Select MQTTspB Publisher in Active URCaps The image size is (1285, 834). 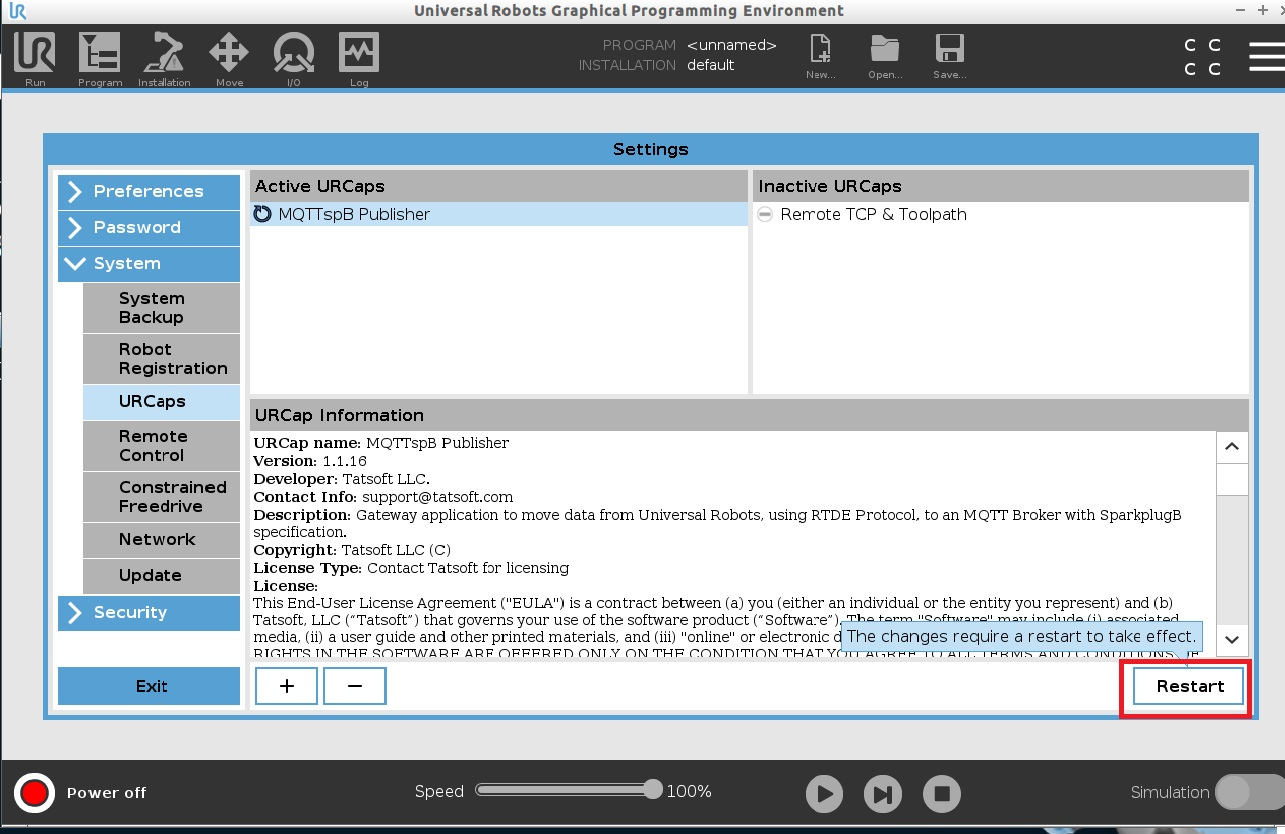coord(499,214)
